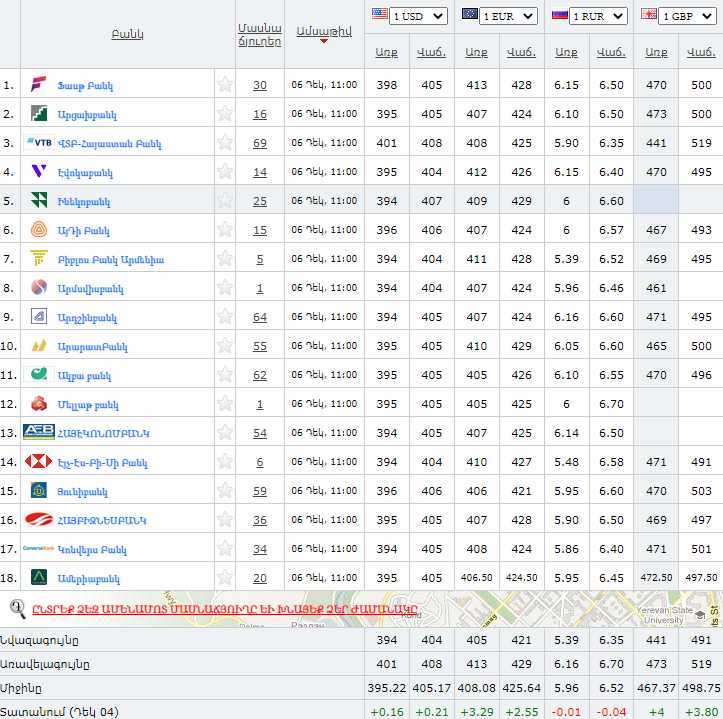Open the red branch finder link on the map

225,609
